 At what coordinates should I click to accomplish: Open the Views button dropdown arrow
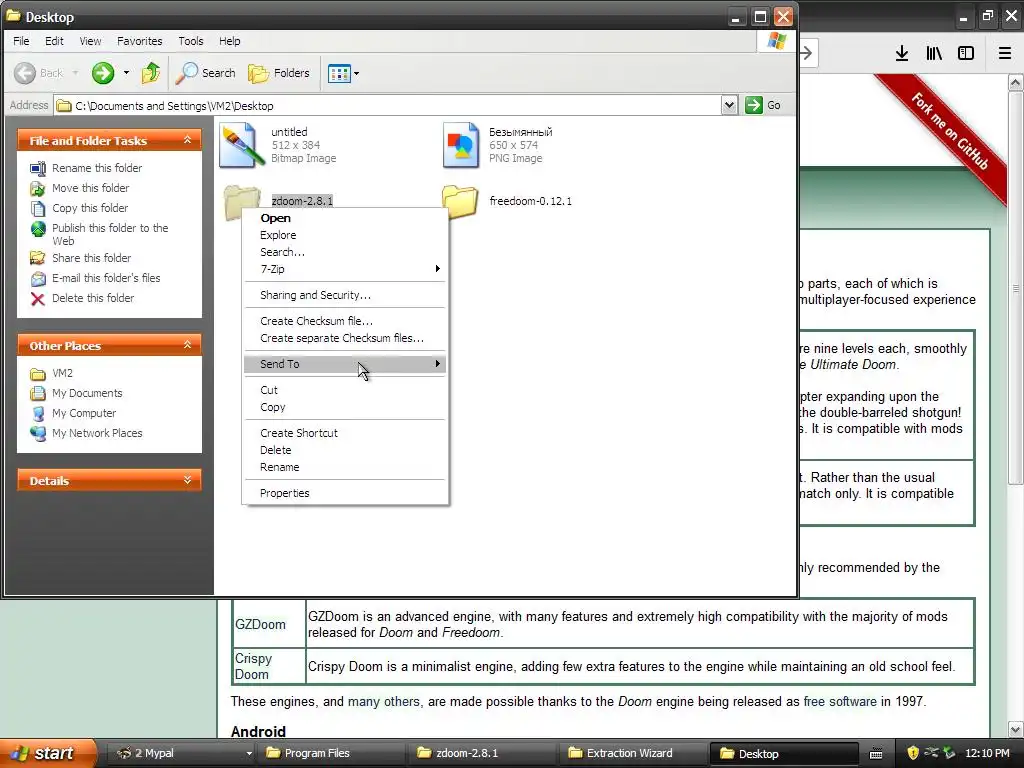[x=357, y=73]
